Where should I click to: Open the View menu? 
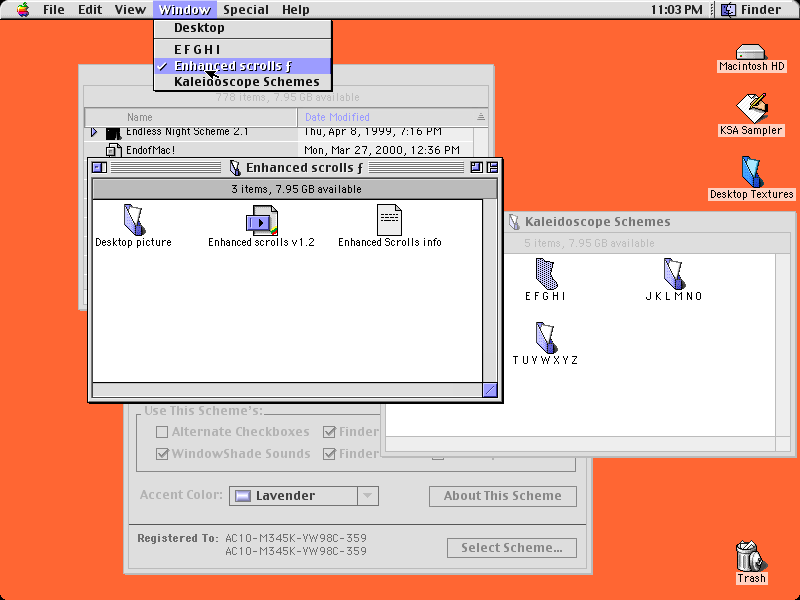[130, 10]
